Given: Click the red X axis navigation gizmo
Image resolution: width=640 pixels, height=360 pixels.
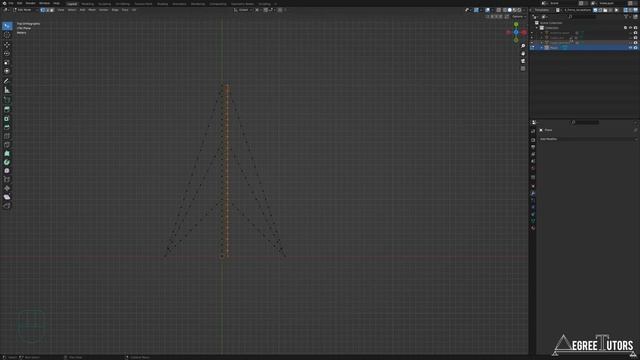Looking at the screenshot, I should point(524,32).
